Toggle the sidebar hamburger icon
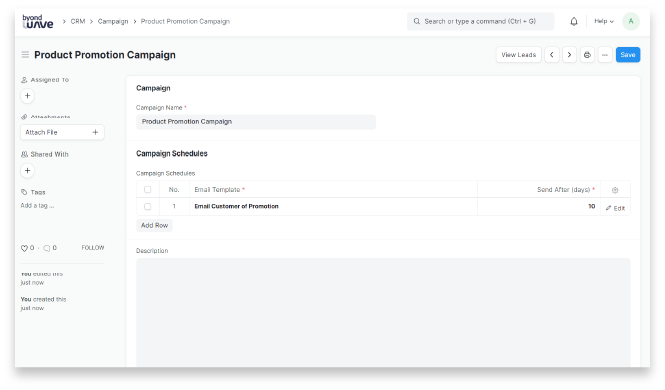Screen dimensions: 665x390 (x=25, y=55)
